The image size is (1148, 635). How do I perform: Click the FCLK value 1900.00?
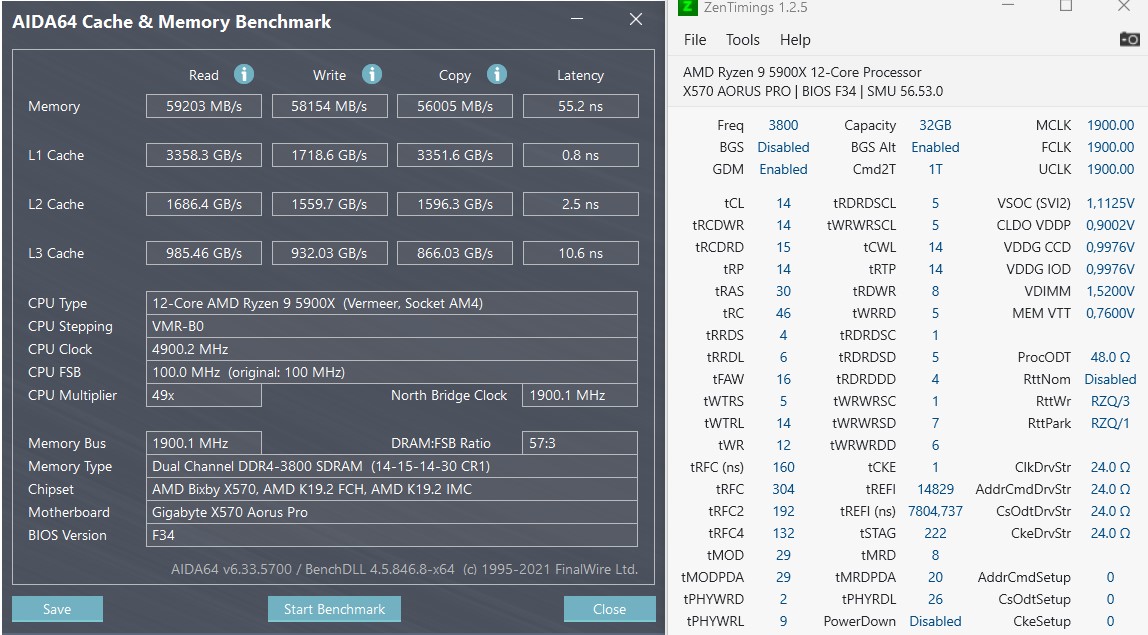[x=1110, y=147]
